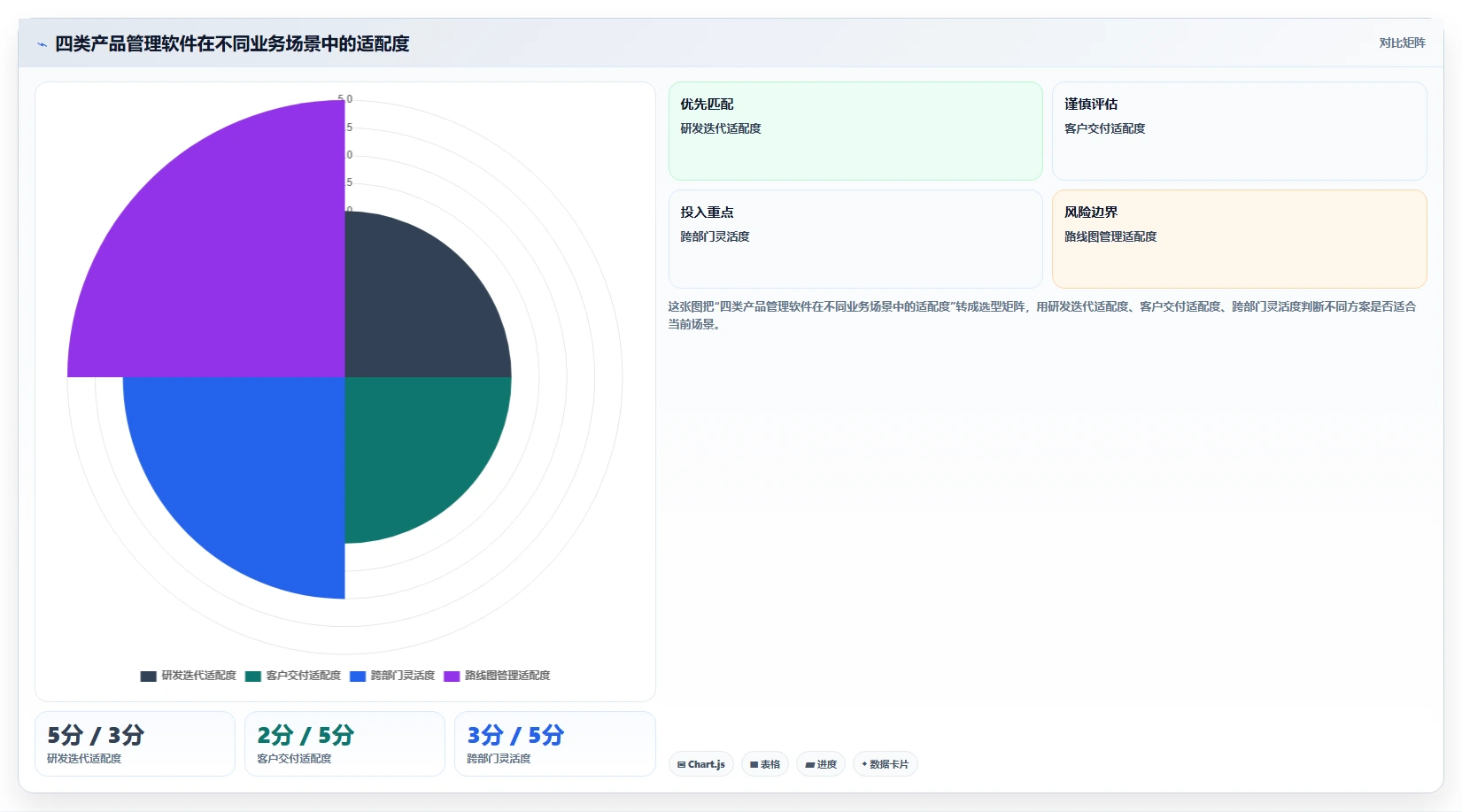
Task: Toggle the 客户交付适配度 legend swatch
Action: click(x=252, y=676)
